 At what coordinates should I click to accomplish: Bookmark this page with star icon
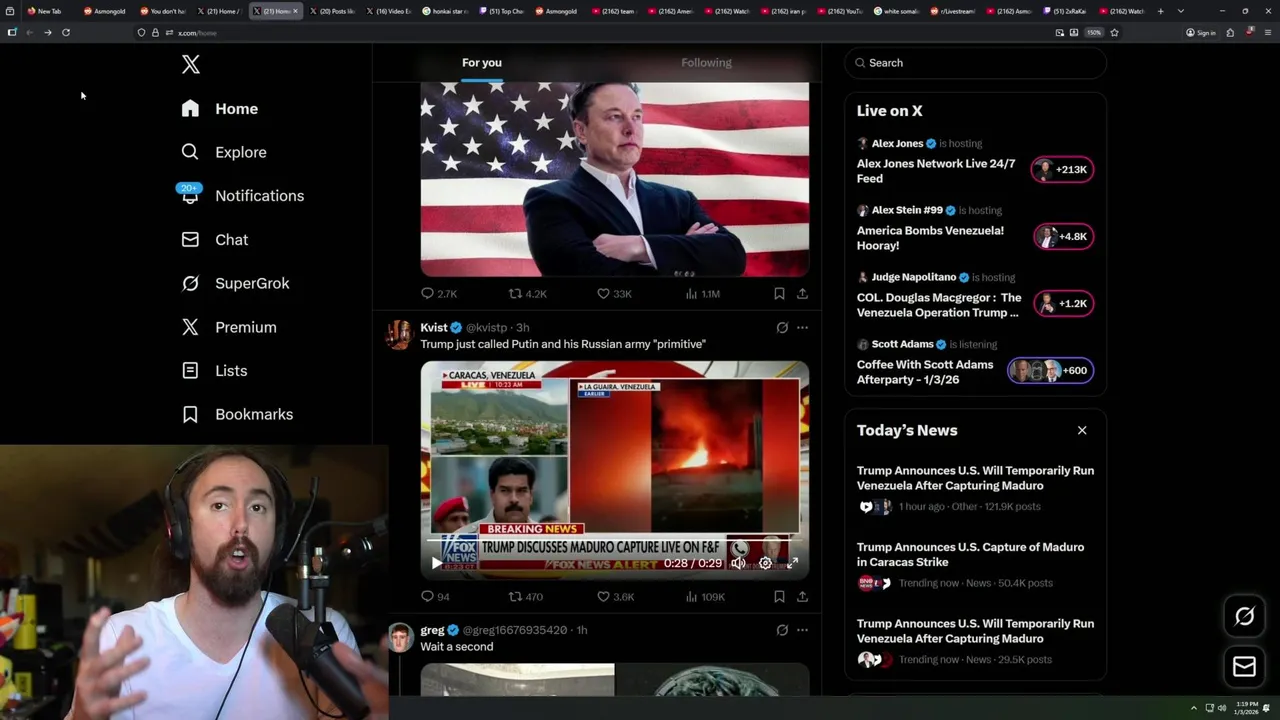pos(1114,32)
